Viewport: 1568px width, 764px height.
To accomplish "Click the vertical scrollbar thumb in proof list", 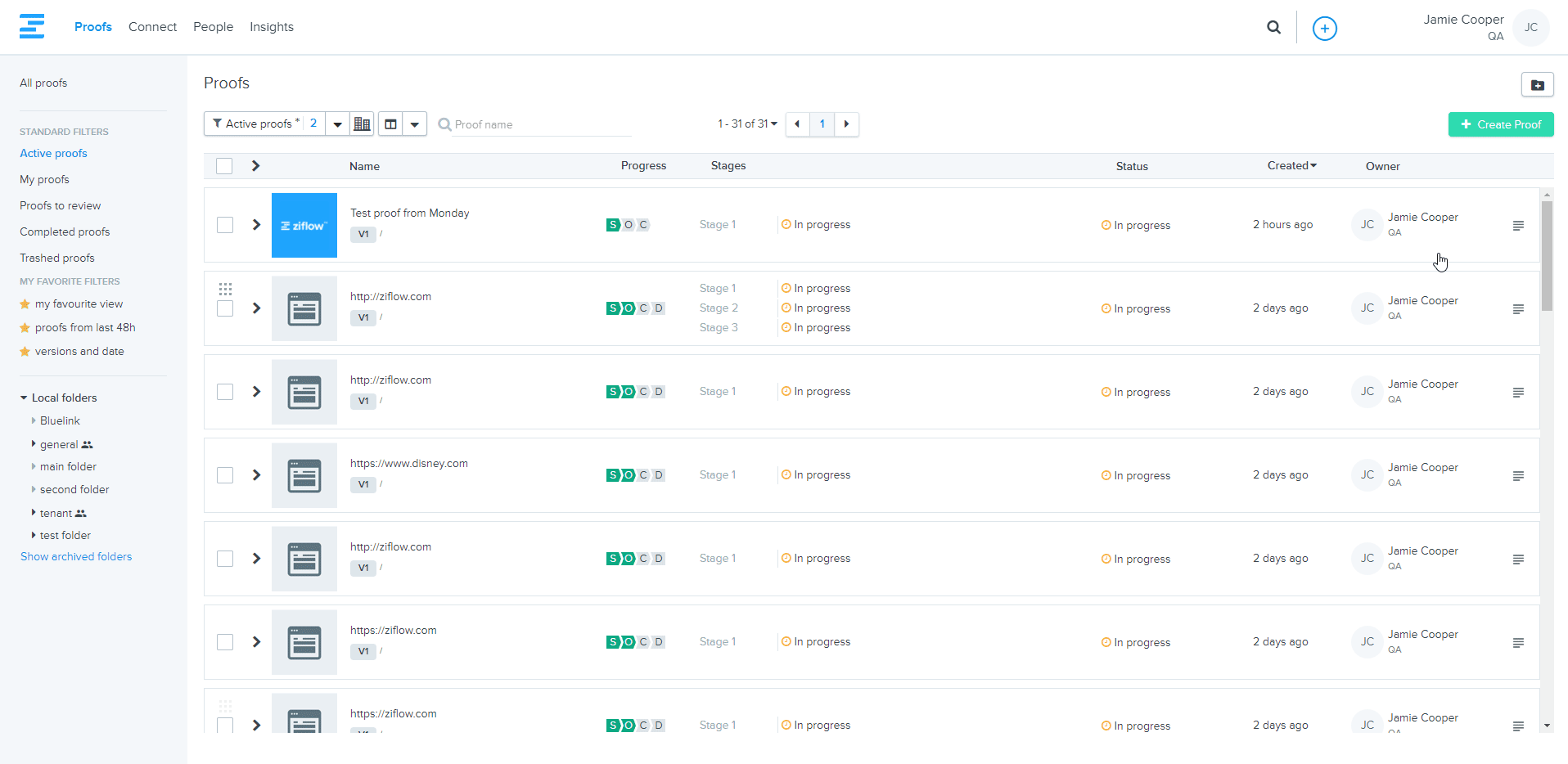I will pos(1546,255).
